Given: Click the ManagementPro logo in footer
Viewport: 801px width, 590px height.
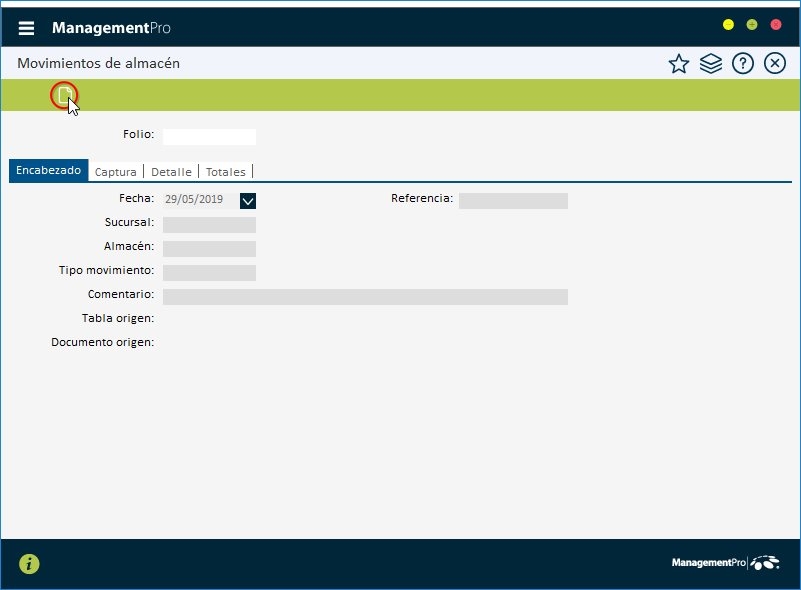Looking at the screenshot, I should (x=725, y=563).
